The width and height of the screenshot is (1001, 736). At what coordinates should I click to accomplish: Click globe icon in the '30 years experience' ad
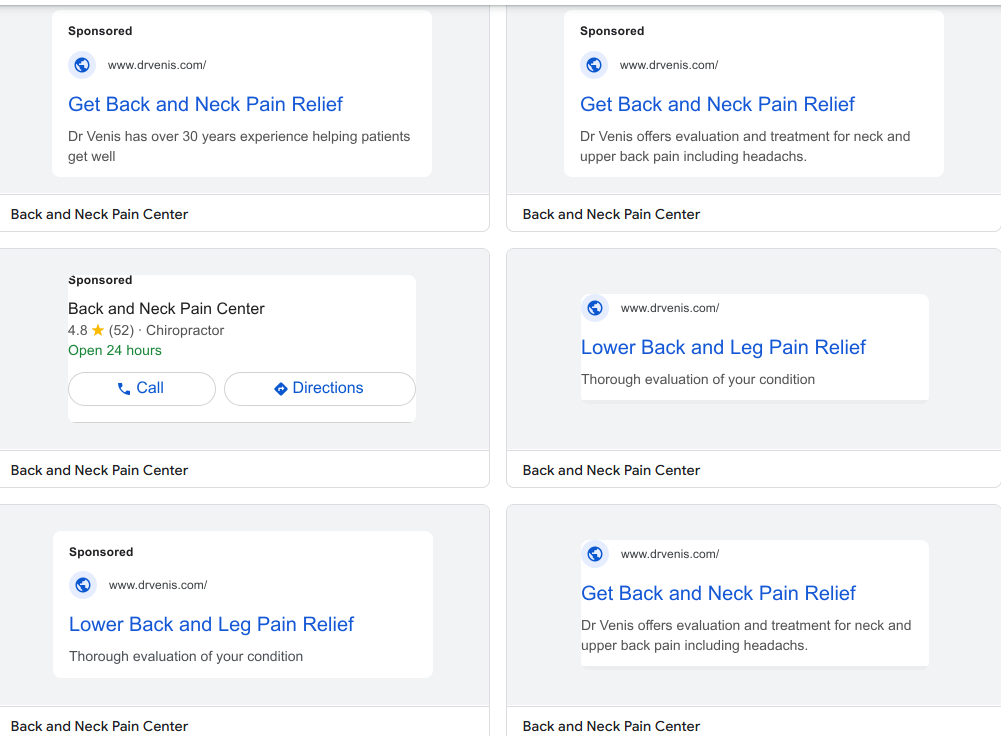[82, 64]
